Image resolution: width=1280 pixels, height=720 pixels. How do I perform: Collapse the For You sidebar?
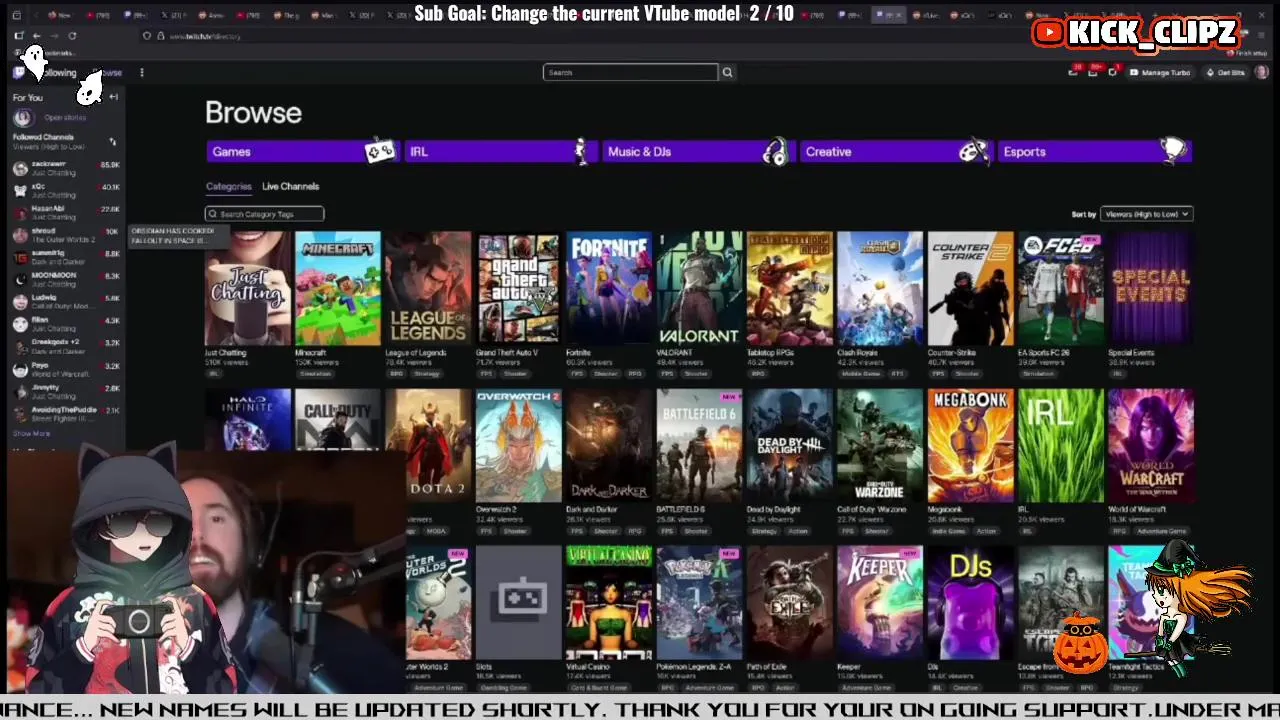click(x=113, y=97)
